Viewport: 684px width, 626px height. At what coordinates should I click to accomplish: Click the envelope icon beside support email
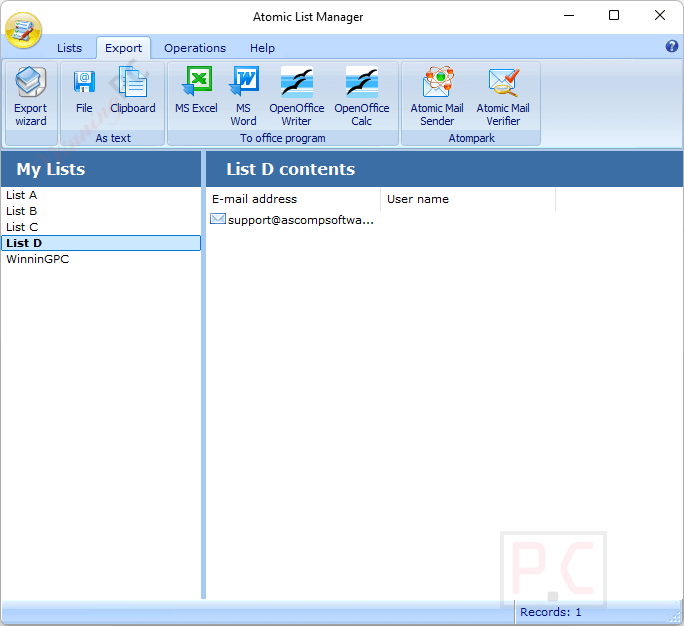218,219
